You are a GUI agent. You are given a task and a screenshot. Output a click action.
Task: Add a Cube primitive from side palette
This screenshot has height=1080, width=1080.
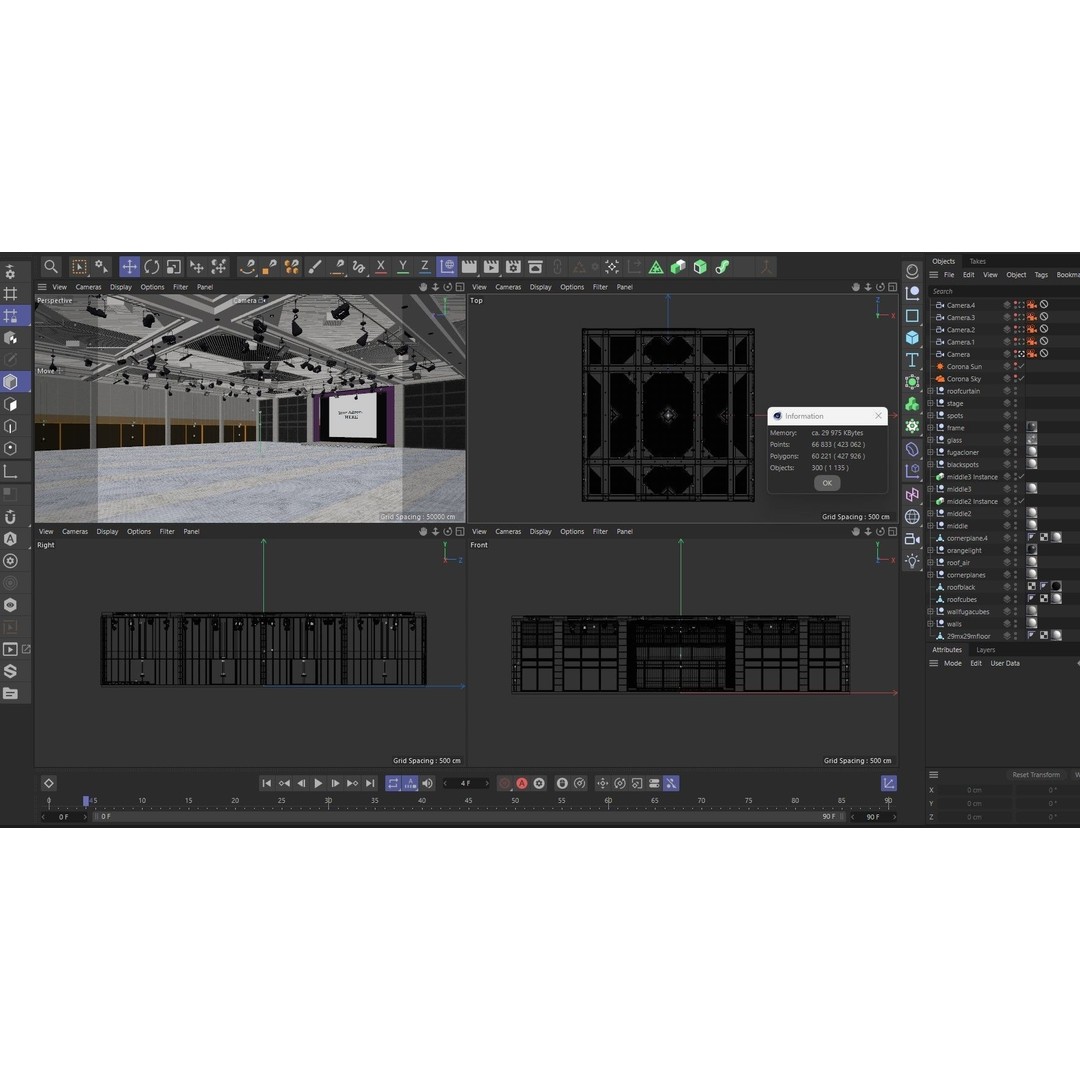click(x=912, y=338)
